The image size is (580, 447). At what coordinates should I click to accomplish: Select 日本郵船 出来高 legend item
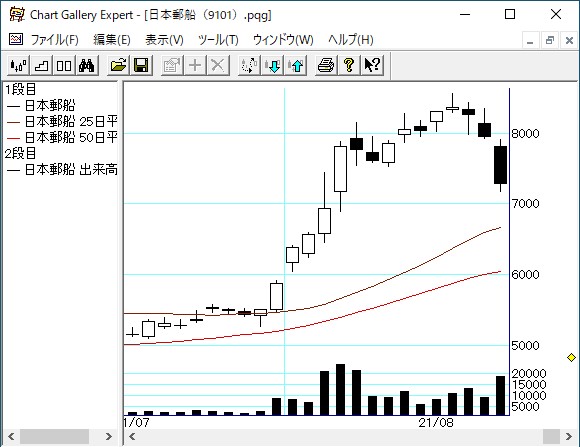pyautogui.click(x=62, y=169)
